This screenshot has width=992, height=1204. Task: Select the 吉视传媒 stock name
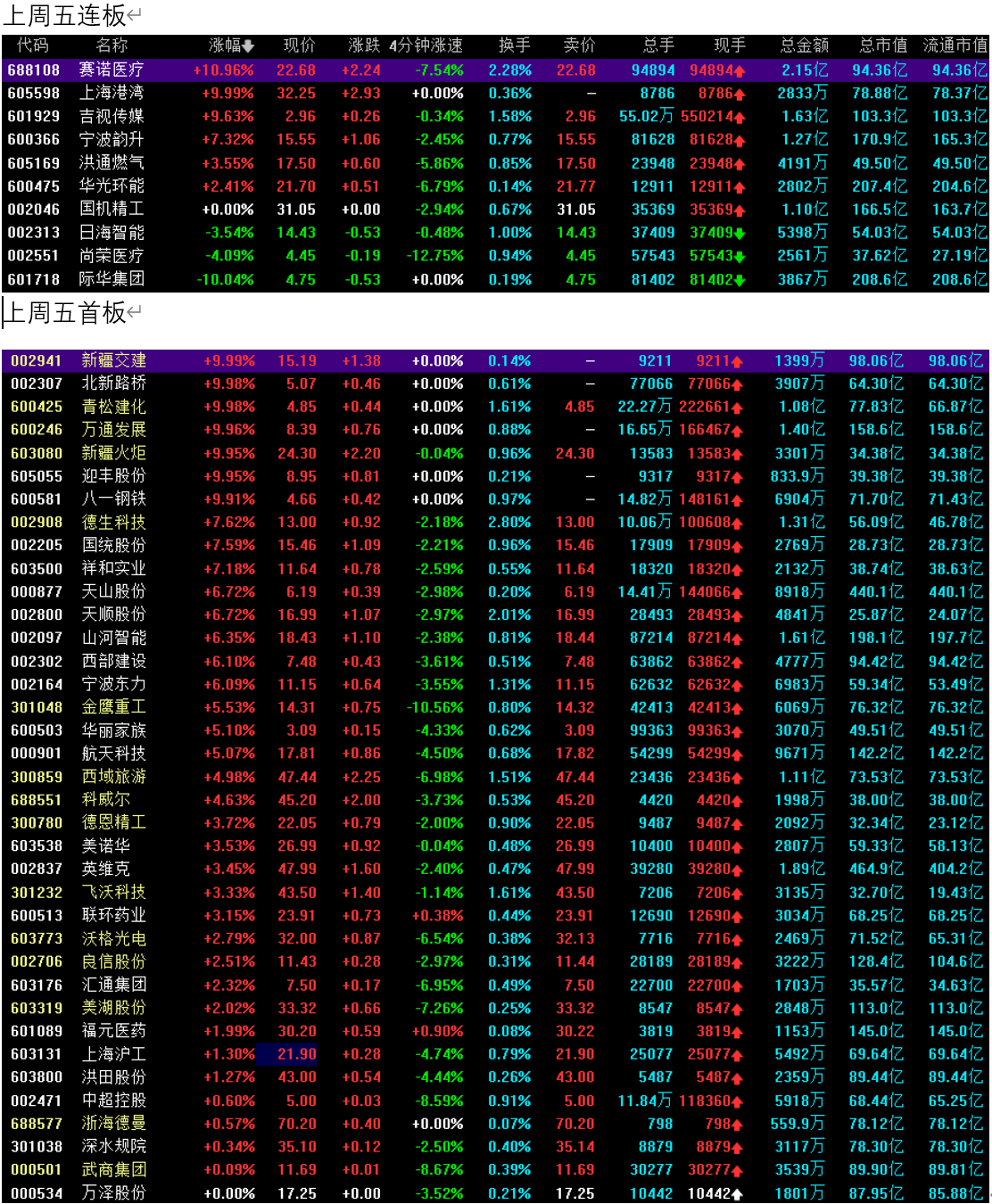pos(112,116)
